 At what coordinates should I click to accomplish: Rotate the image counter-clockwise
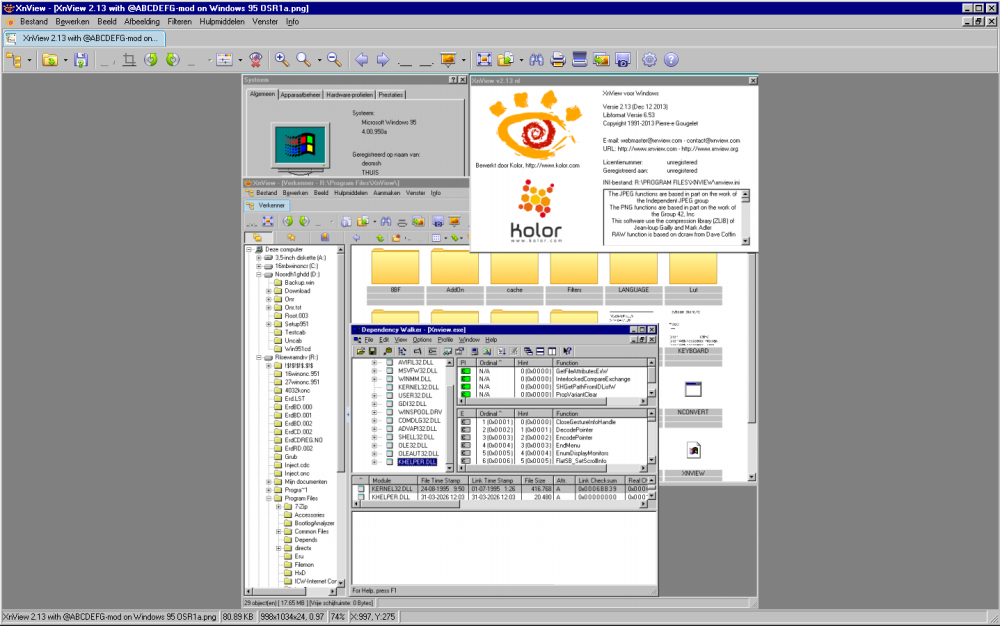(151, 60)
